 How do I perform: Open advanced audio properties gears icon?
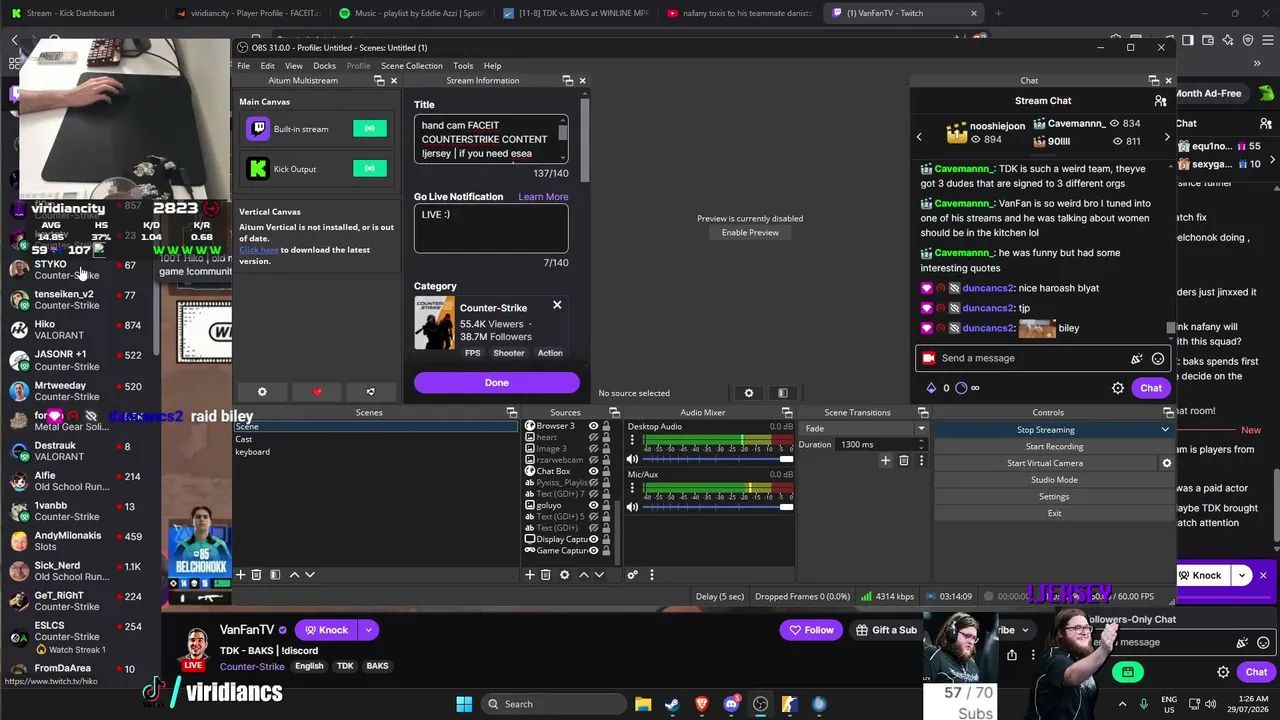[x=632, y=575]
